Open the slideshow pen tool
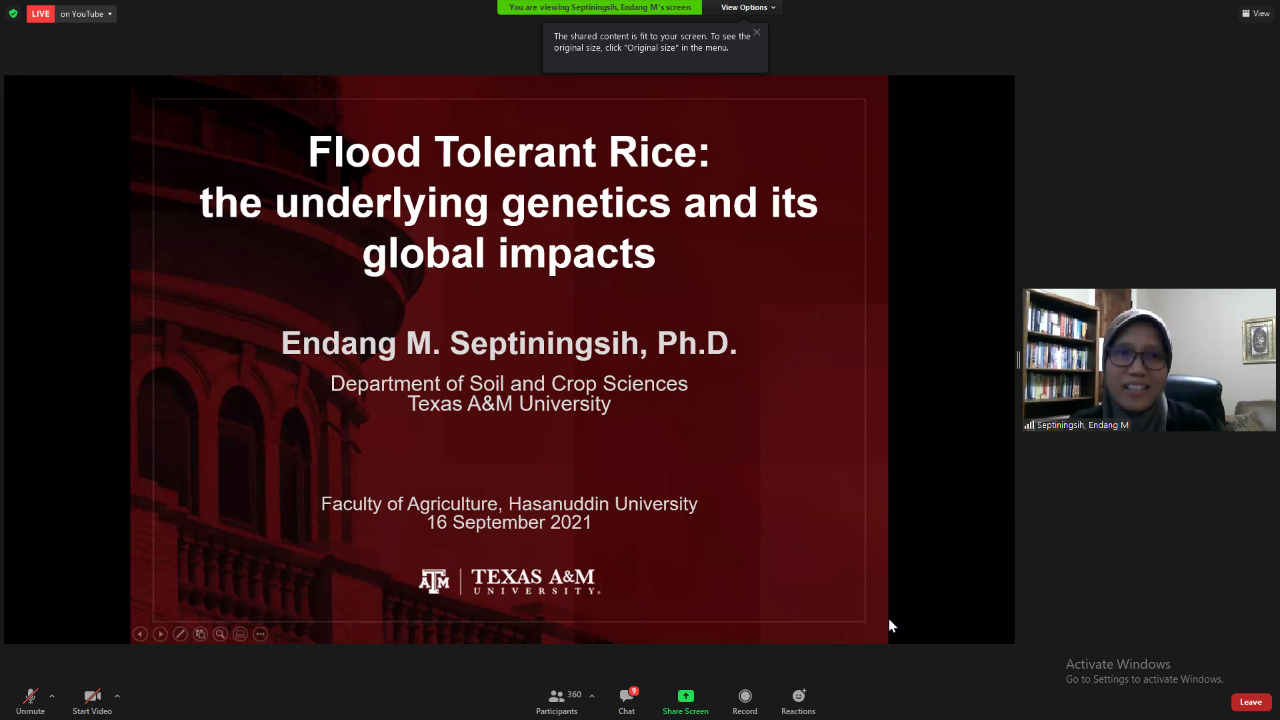Image resolution: width=1280 pixels, height=720 pixels. pos(180,634)
